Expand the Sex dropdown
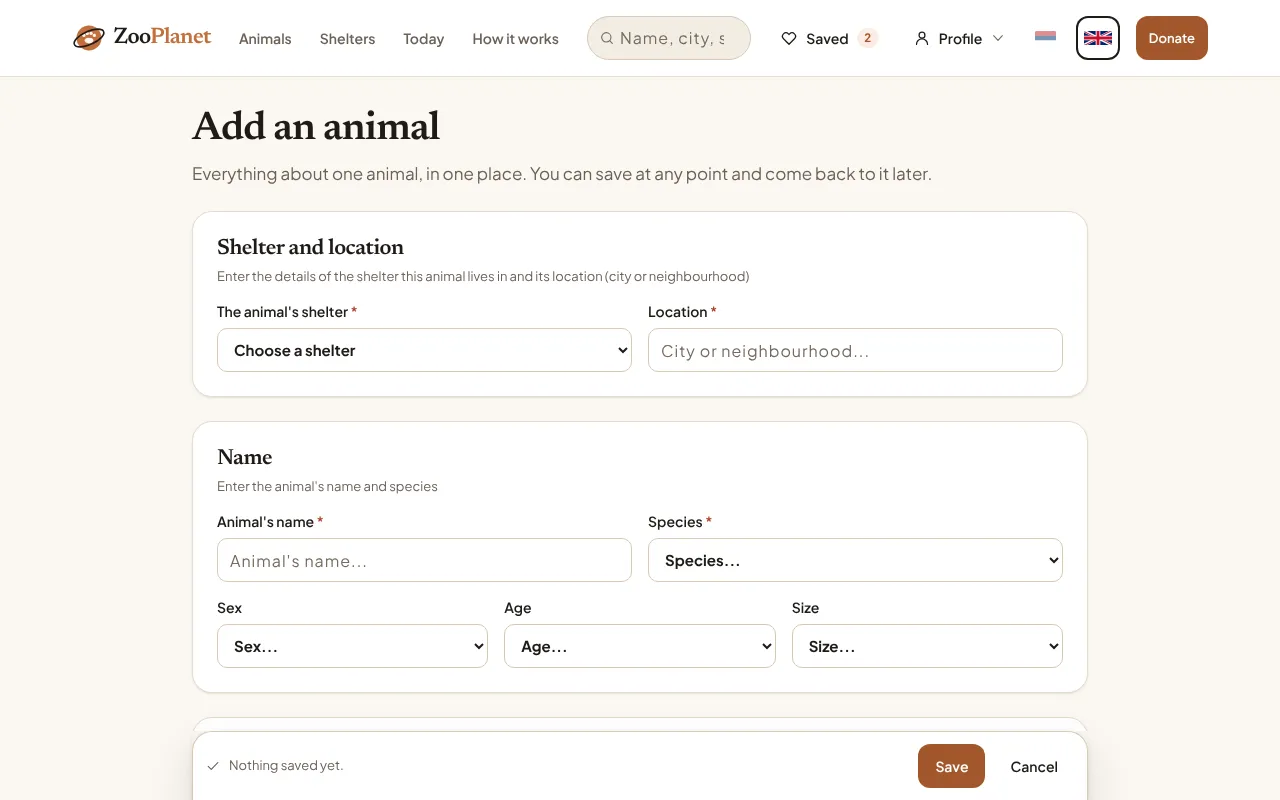1280x800 pixels. 352,646
